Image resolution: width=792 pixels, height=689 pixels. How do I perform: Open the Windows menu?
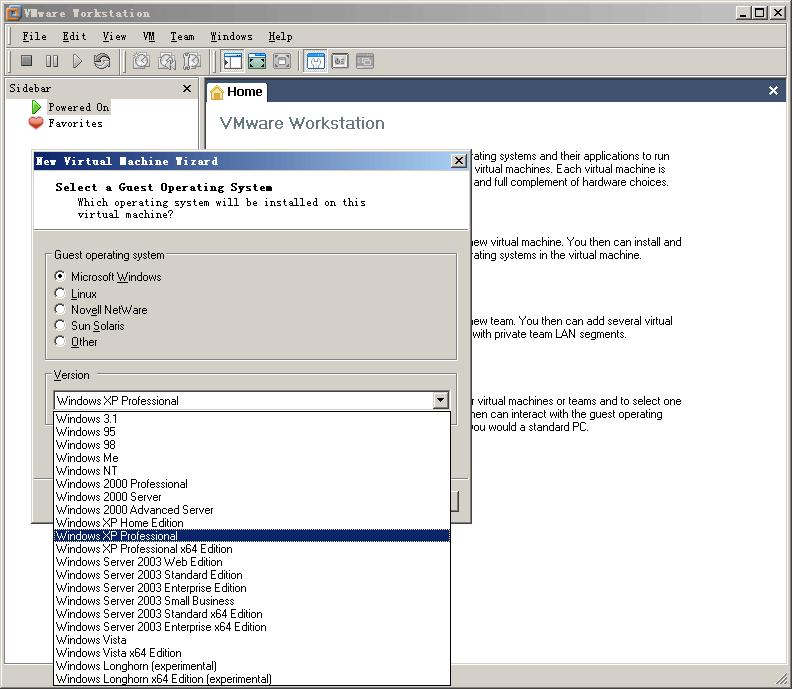coord(231,36)
